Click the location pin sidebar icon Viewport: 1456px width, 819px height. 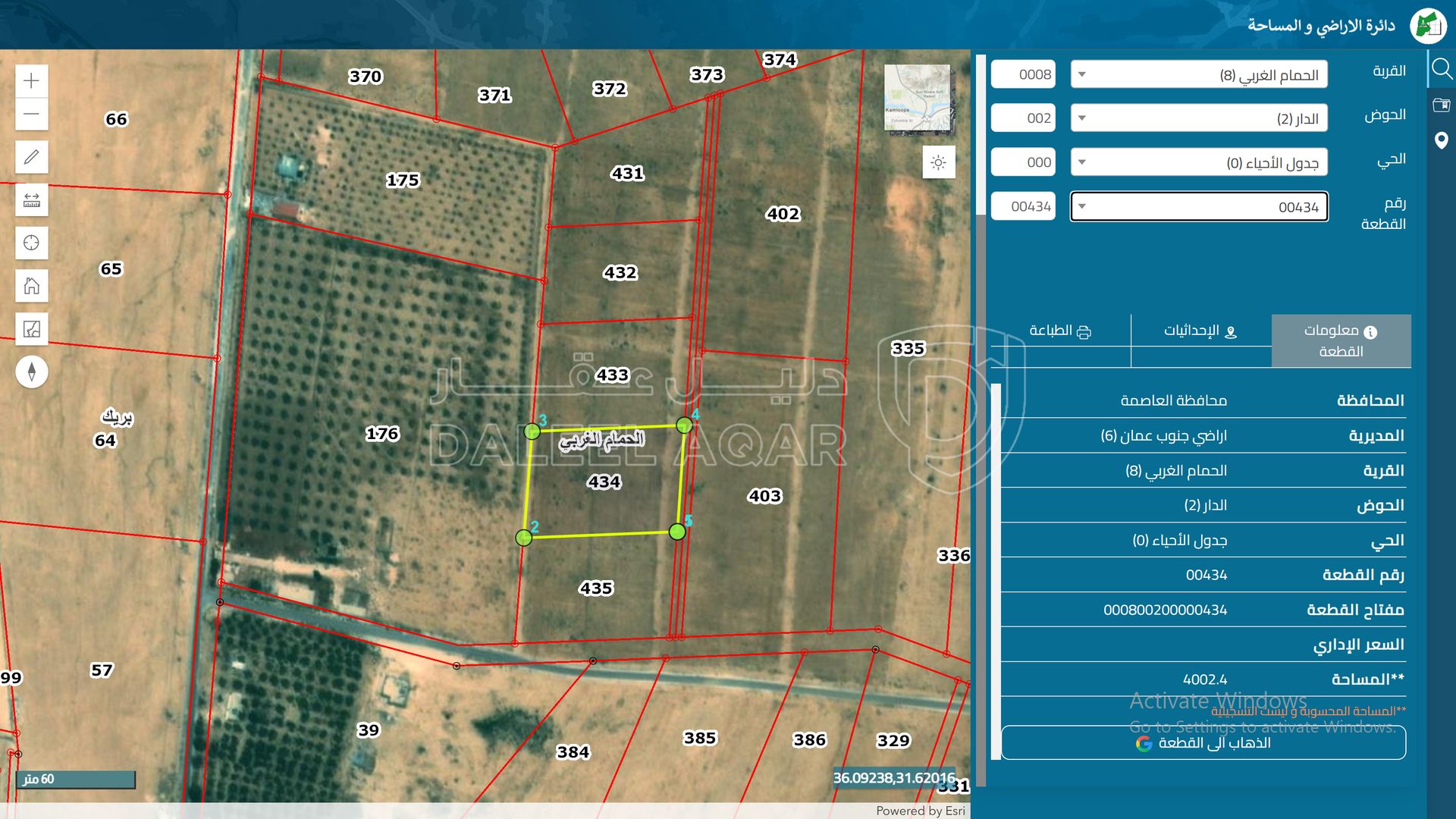point(1441,140)
